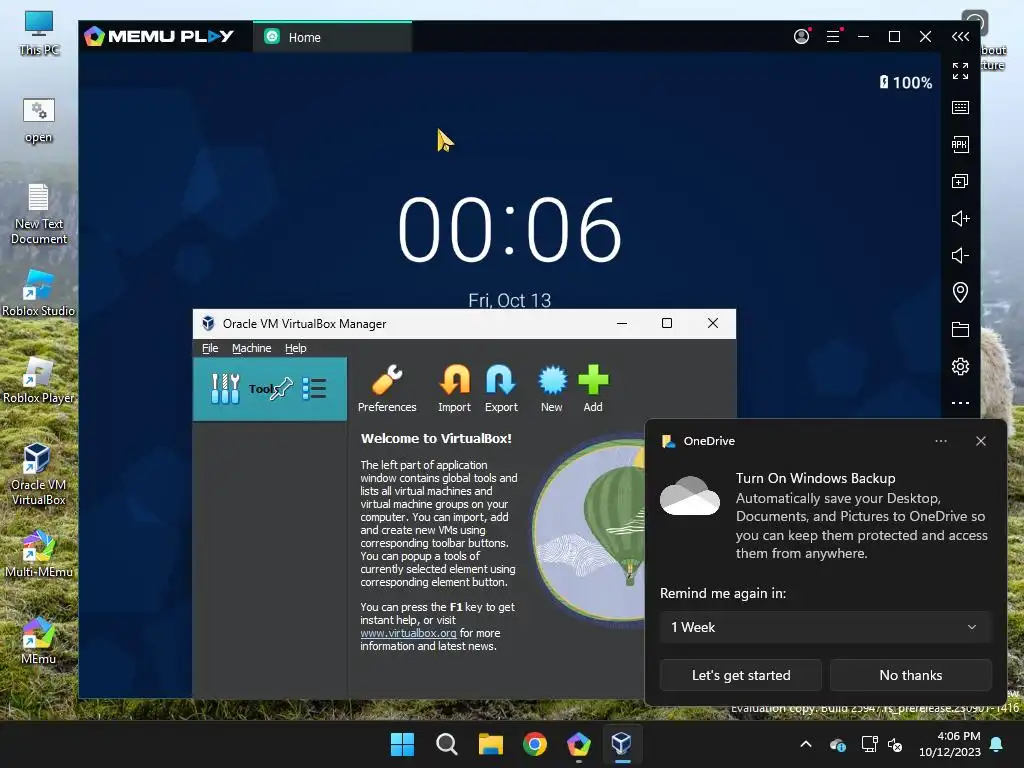Open MEmu keyboard mapping icon
The height and width of the screenshot is (768, 1024).
coord(960,107)
